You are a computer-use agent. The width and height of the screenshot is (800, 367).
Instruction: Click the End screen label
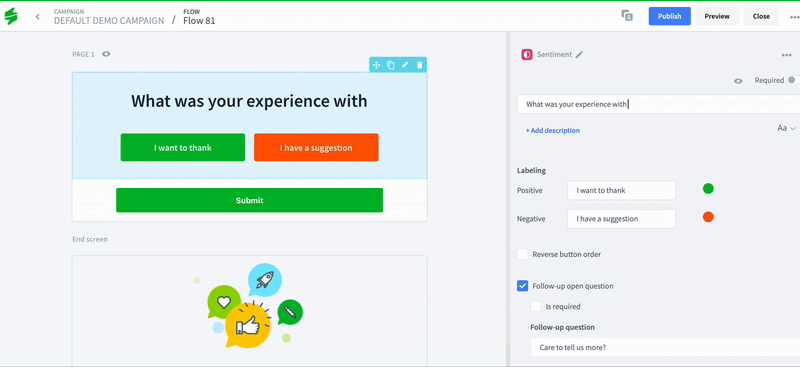(x=90, y=239)
